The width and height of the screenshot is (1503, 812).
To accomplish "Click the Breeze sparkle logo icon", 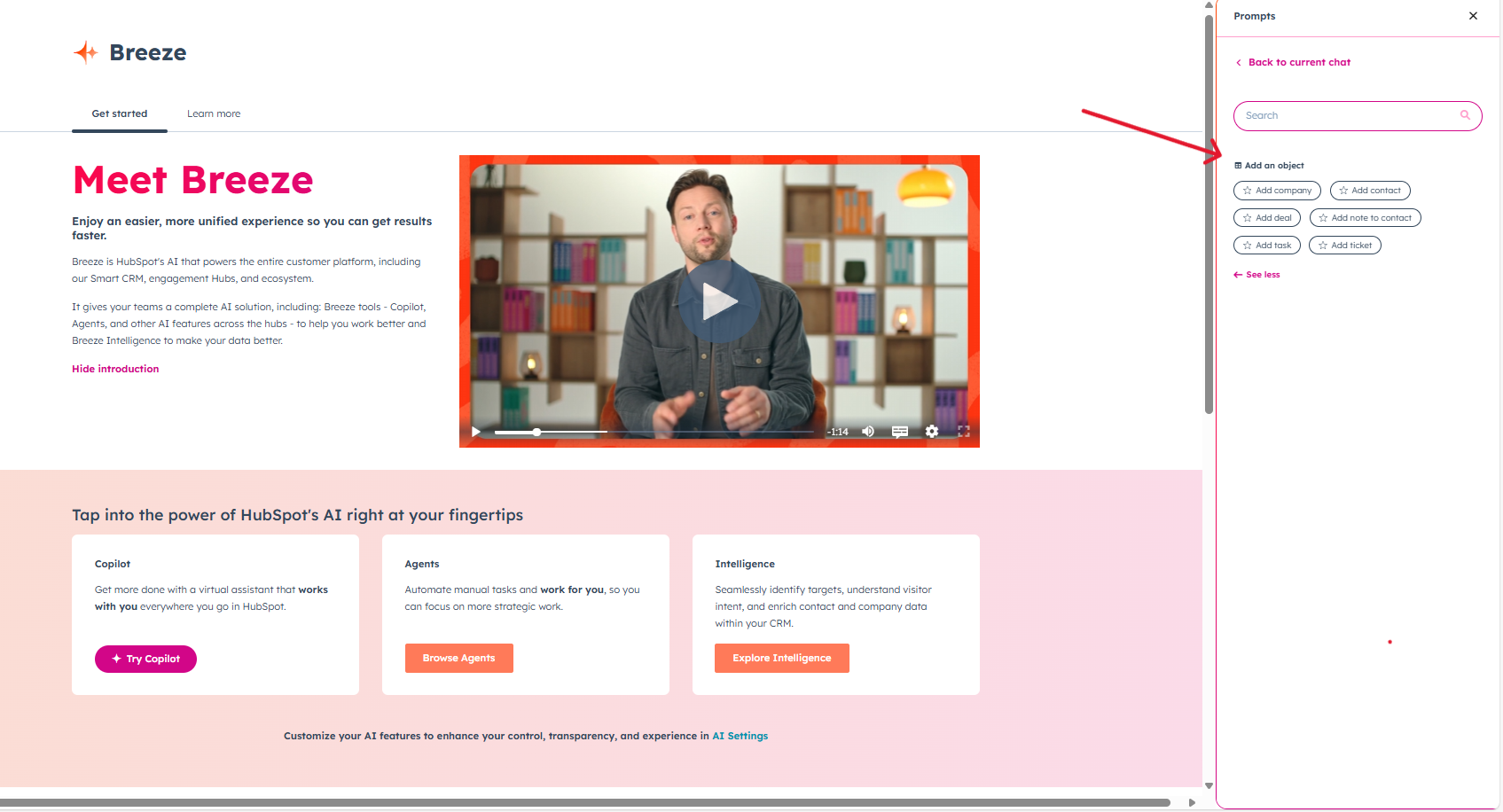I will coord(85,52).
